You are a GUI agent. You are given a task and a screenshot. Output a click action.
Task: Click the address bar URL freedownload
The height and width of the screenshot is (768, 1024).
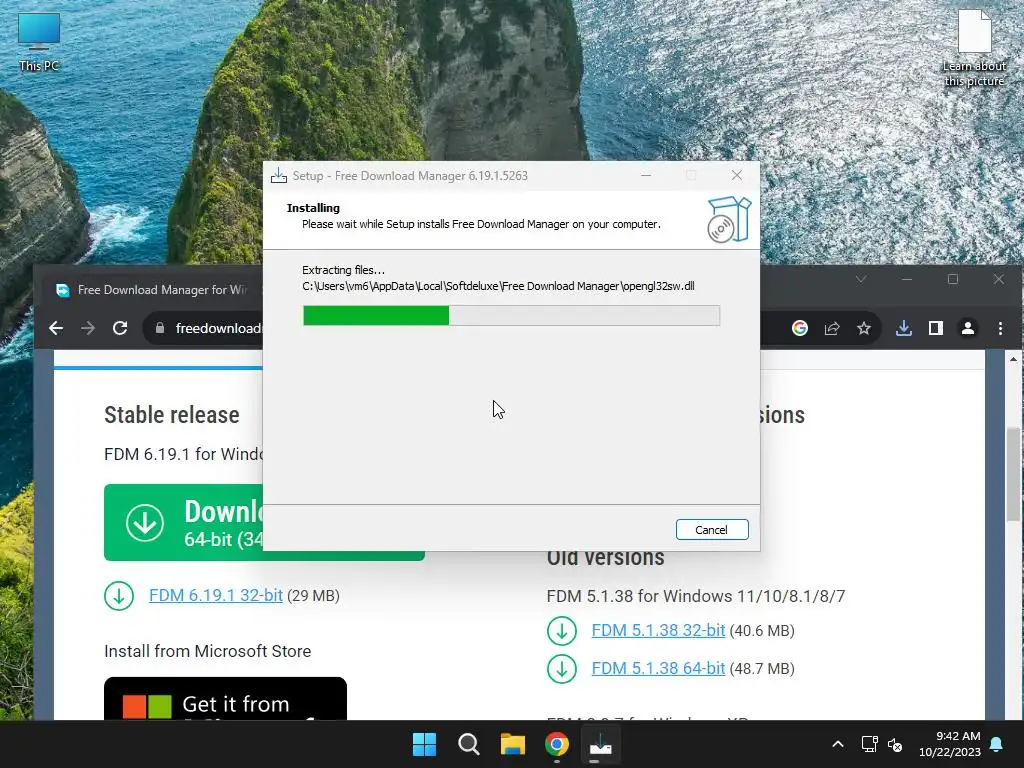pyautogui.click(x=219, y=328)
